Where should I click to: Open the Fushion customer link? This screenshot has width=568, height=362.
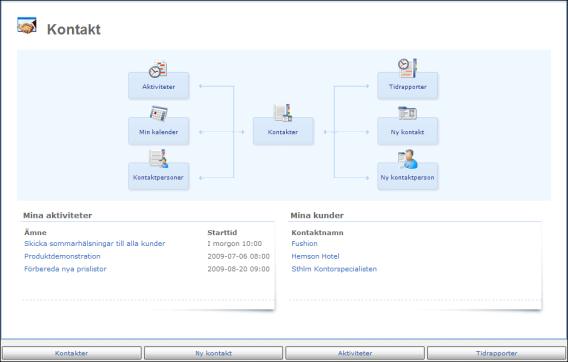pos(304,244)
